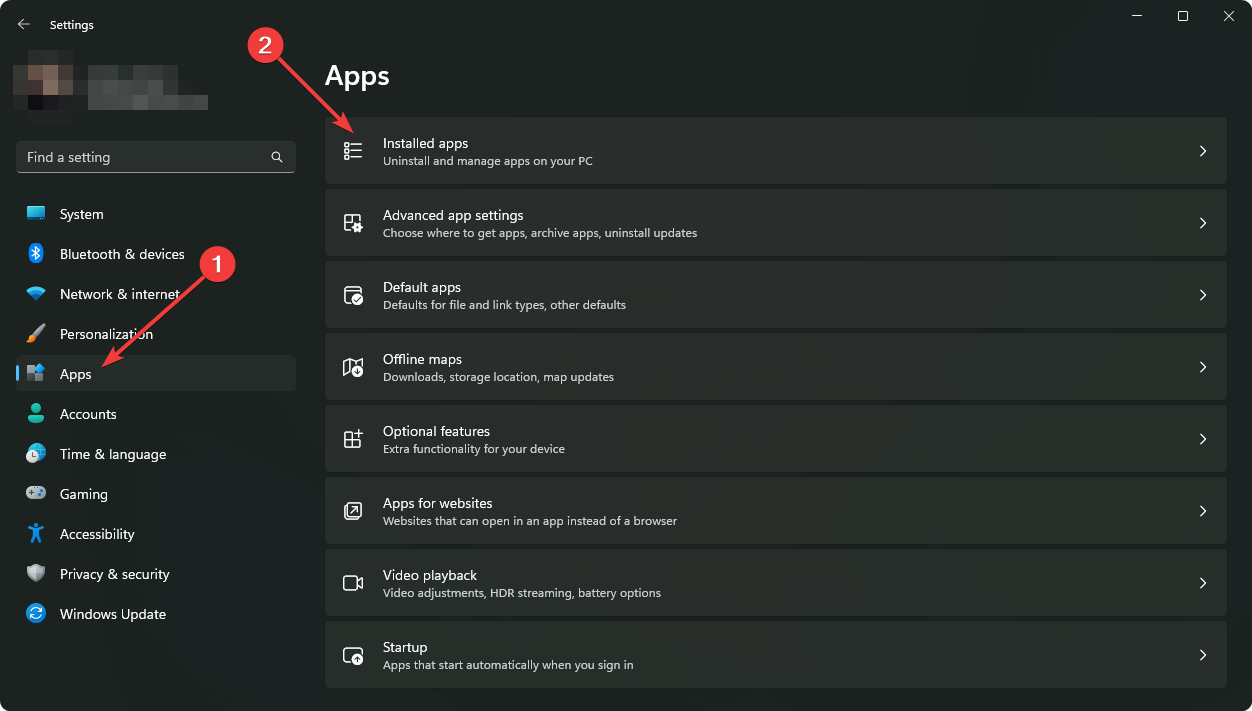Image resolution: width=1252 pixels, height=711 pixels.
Task: Open Default apps via right chevron
Action: [x=1203, y=295]
